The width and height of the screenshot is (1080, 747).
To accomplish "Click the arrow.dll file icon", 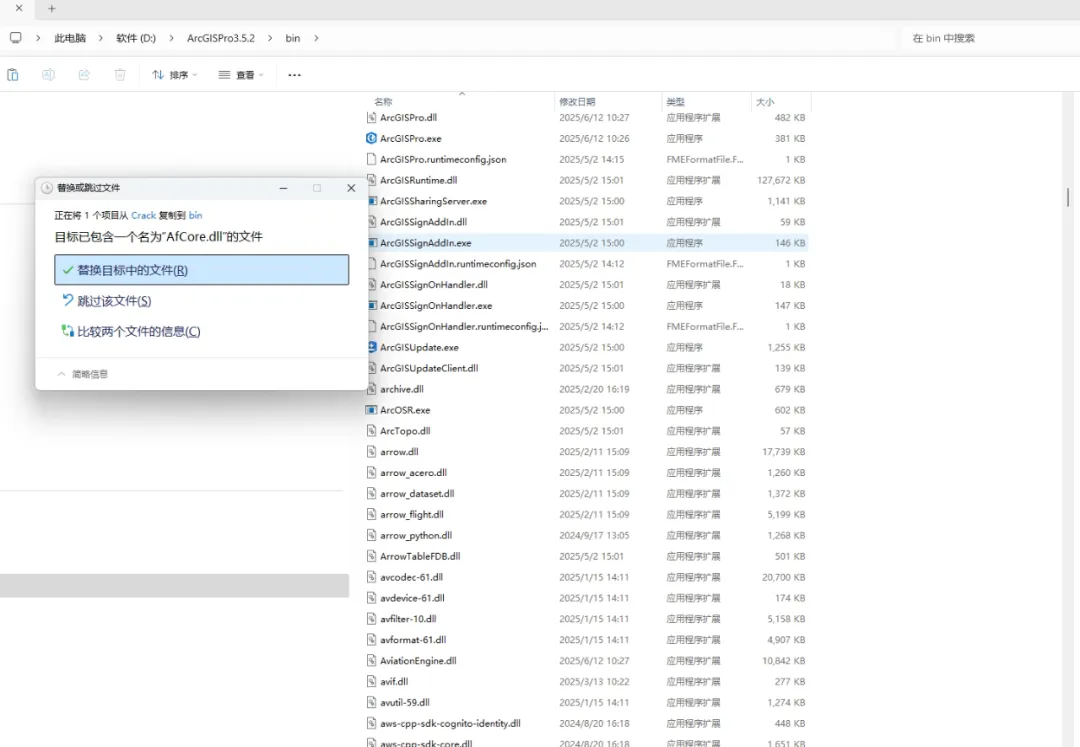I will point(371,452).
